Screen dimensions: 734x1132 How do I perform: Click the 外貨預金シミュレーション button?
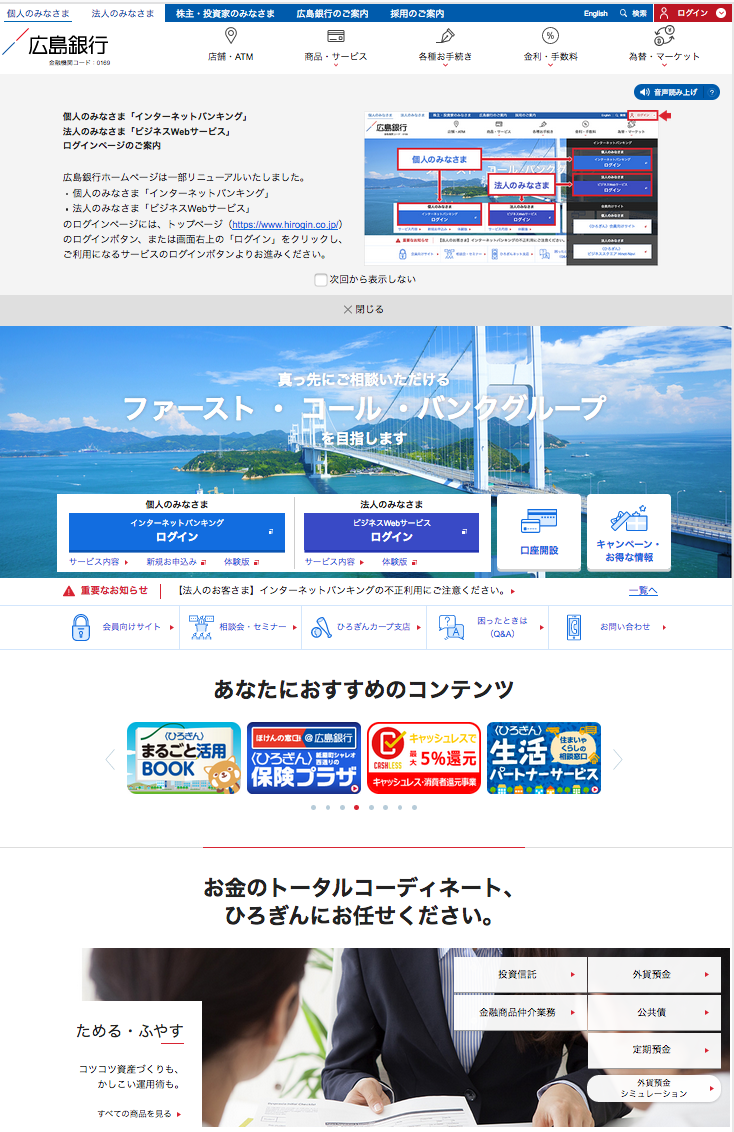click(654, 1089)
